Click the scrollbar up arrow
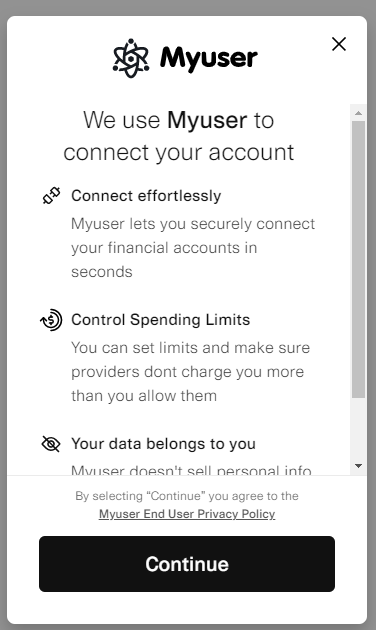This screenshot has height=630, width=376. (x=358, y=113)
